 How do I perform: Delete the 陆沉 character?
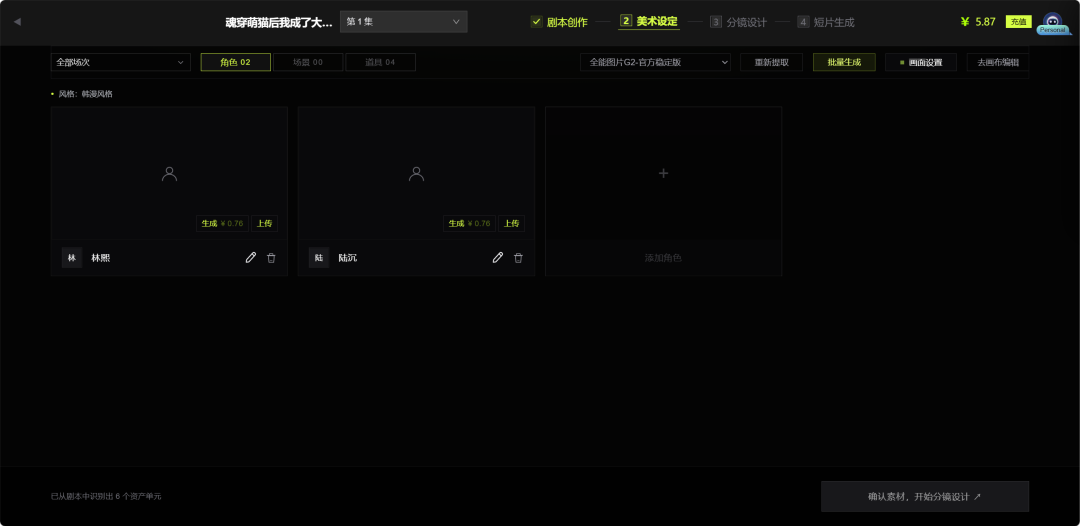point(519,257)
